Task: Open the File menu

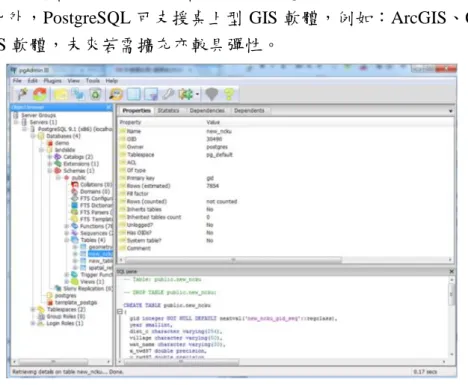Action: click(17, 81)
